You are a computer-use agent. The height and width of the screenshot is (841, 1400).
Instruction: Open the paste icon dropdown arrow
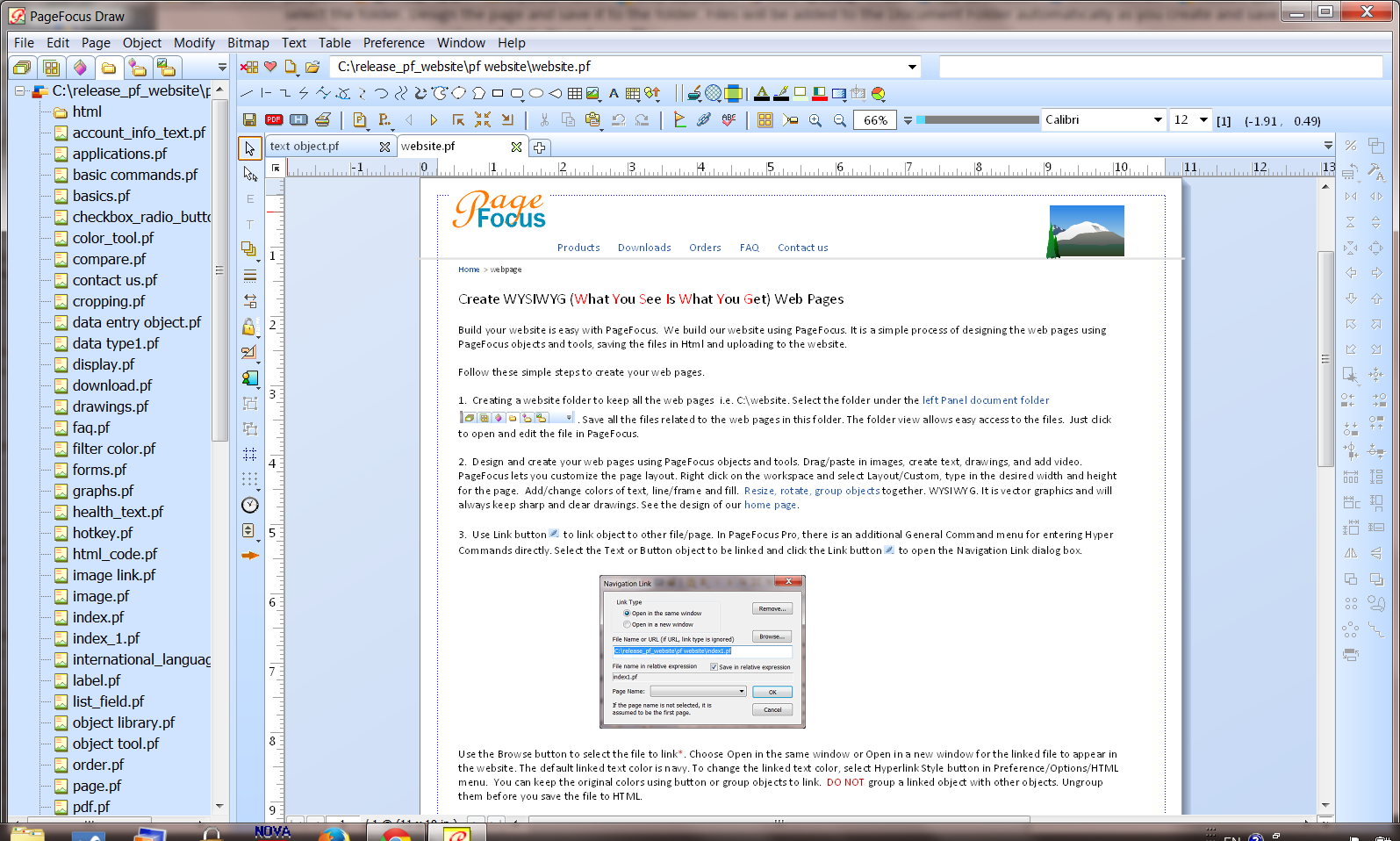pyautogui.click(x=601, y=128)
